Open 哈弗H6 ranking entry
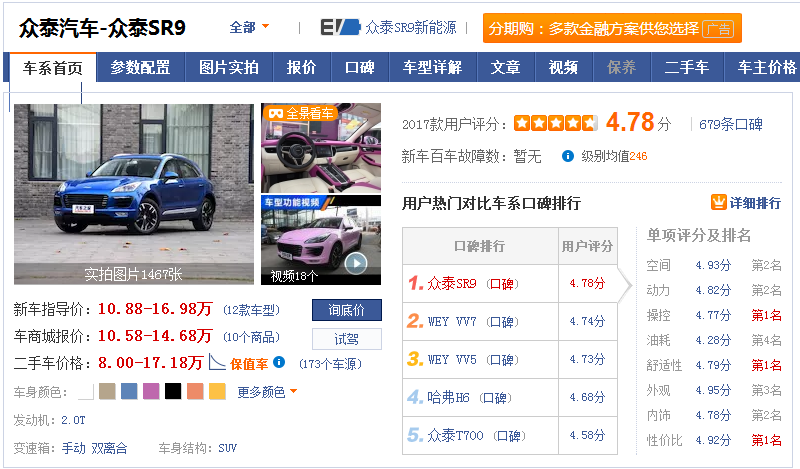The image size is (800, 469). pyautogui.click(x=448, y=397)
